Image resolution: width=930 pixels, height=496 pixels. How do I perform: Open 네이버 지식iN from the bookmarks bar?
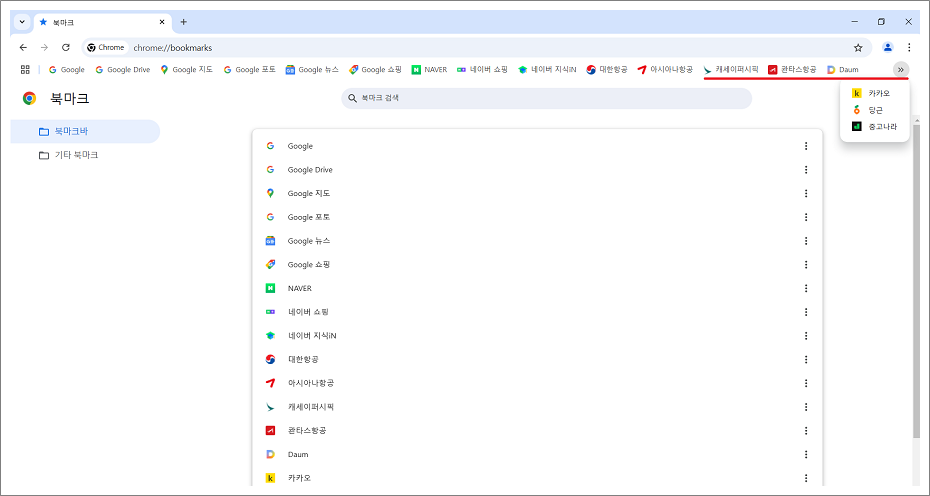pos(547,69)
